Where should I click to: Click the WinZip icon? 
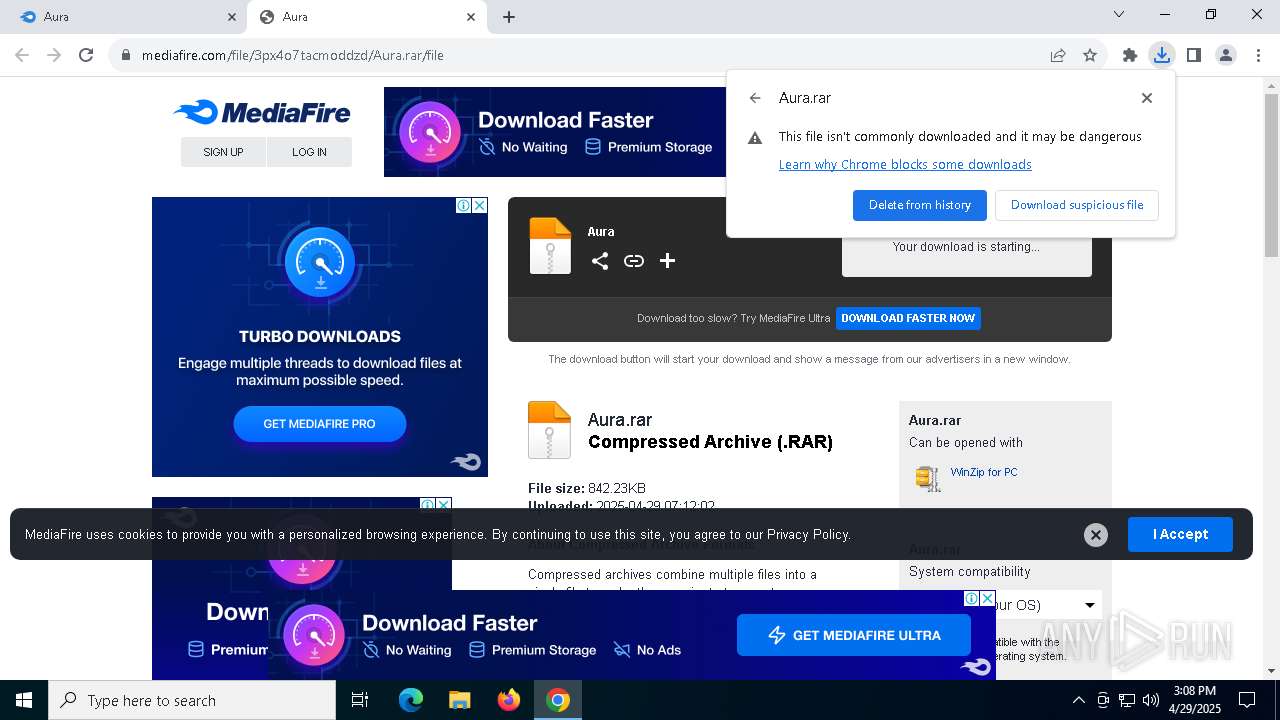928,478
